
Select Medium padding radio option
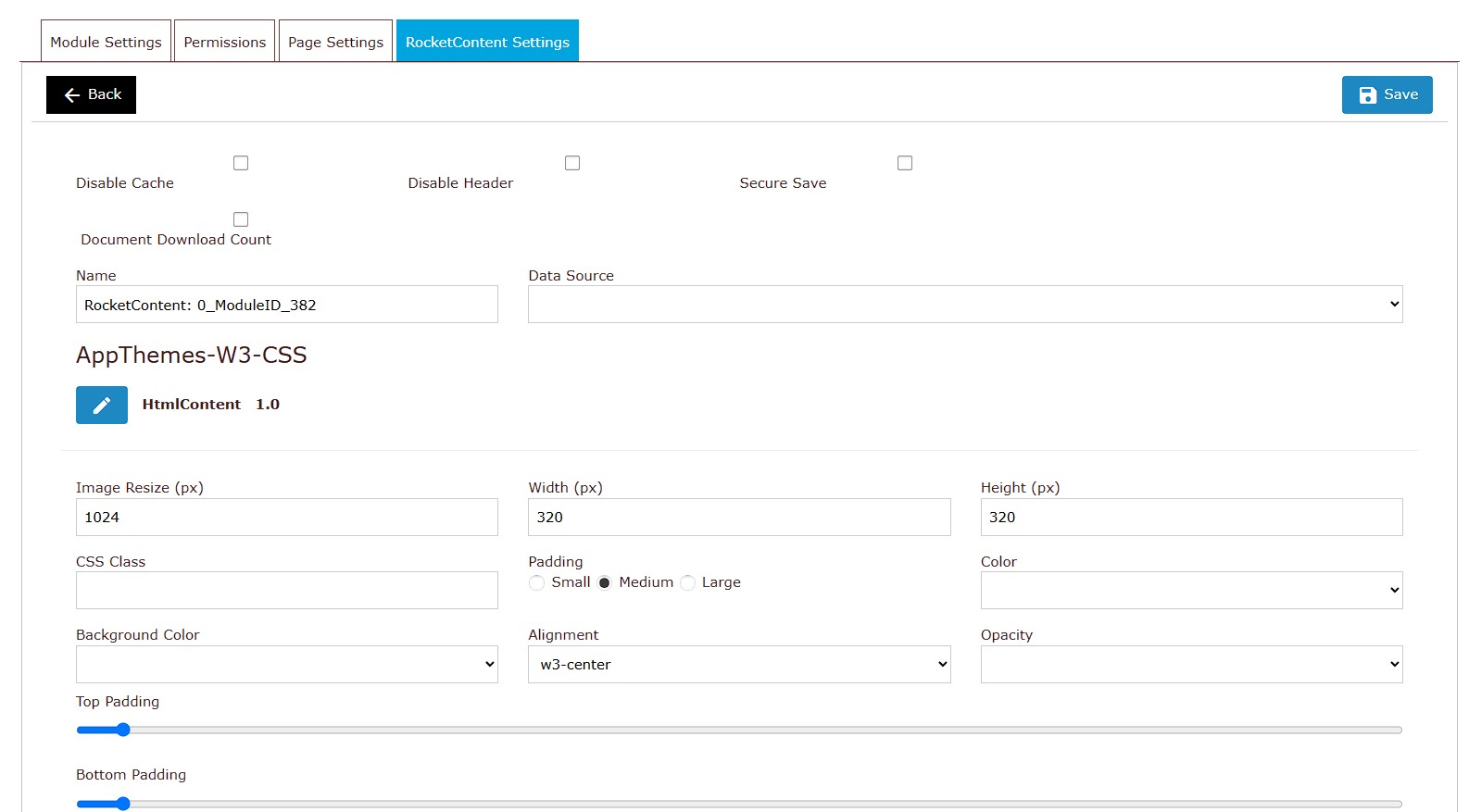point(605,582)
